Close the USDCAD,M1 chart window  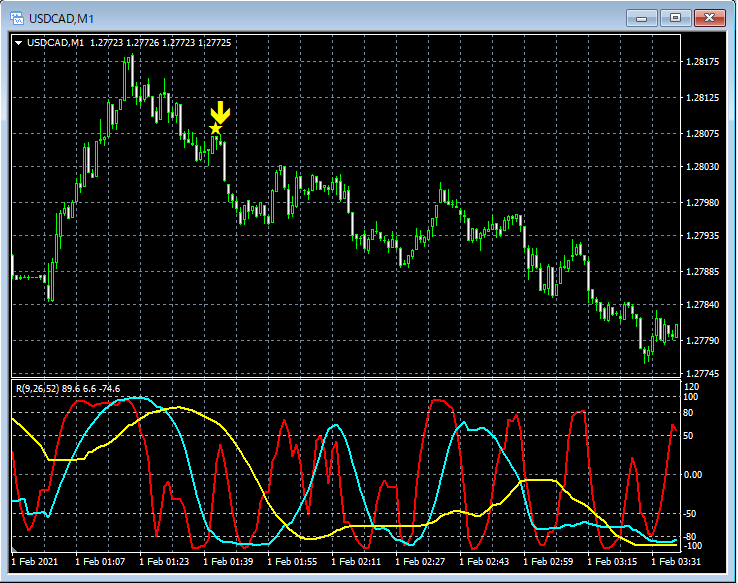tap(709, 18)
